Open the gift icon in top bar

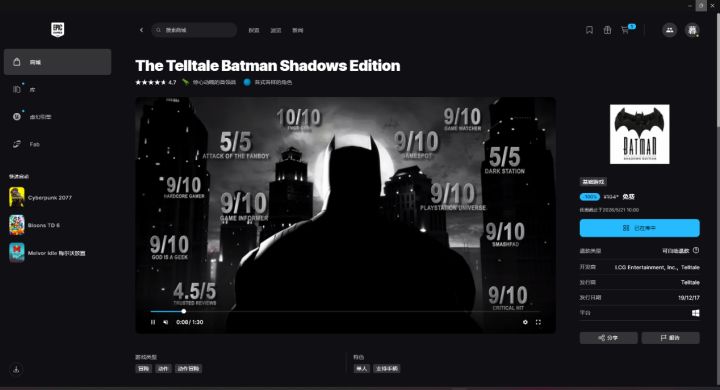607,30
